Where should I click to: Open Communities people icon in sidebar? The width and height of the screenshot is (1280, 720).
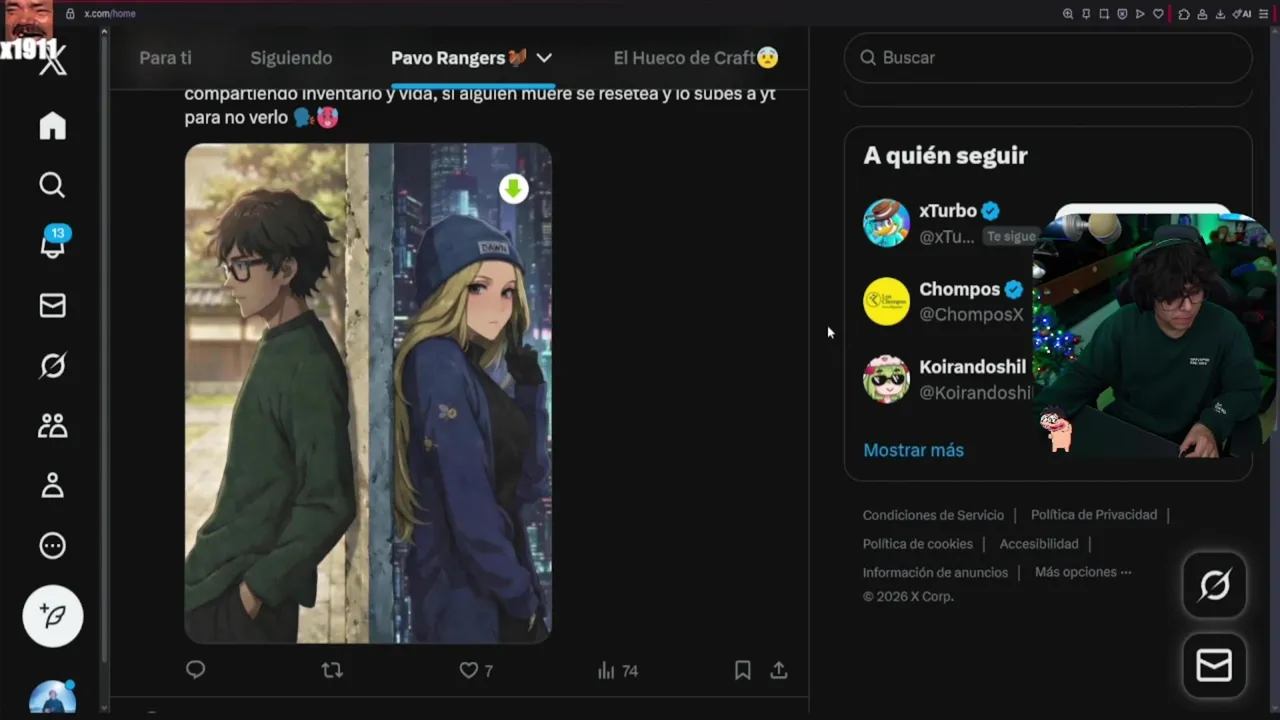coord(52,426)
